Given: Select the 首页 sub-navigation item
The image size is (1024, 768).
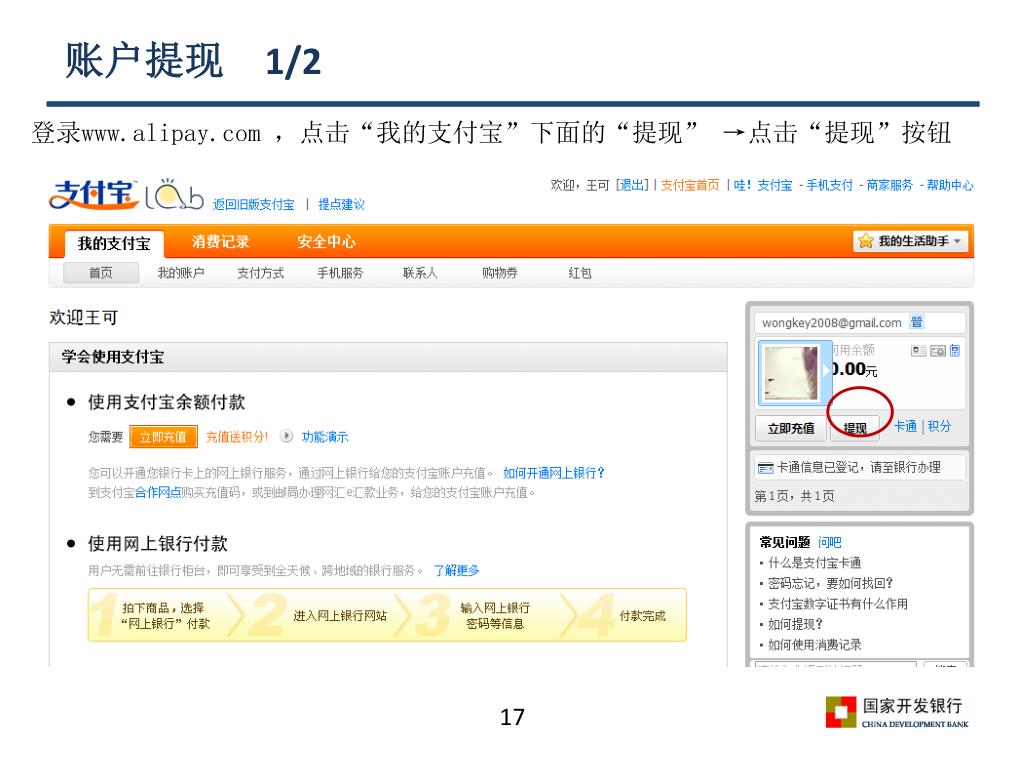Looking at the screenshot, I should 101,273.
